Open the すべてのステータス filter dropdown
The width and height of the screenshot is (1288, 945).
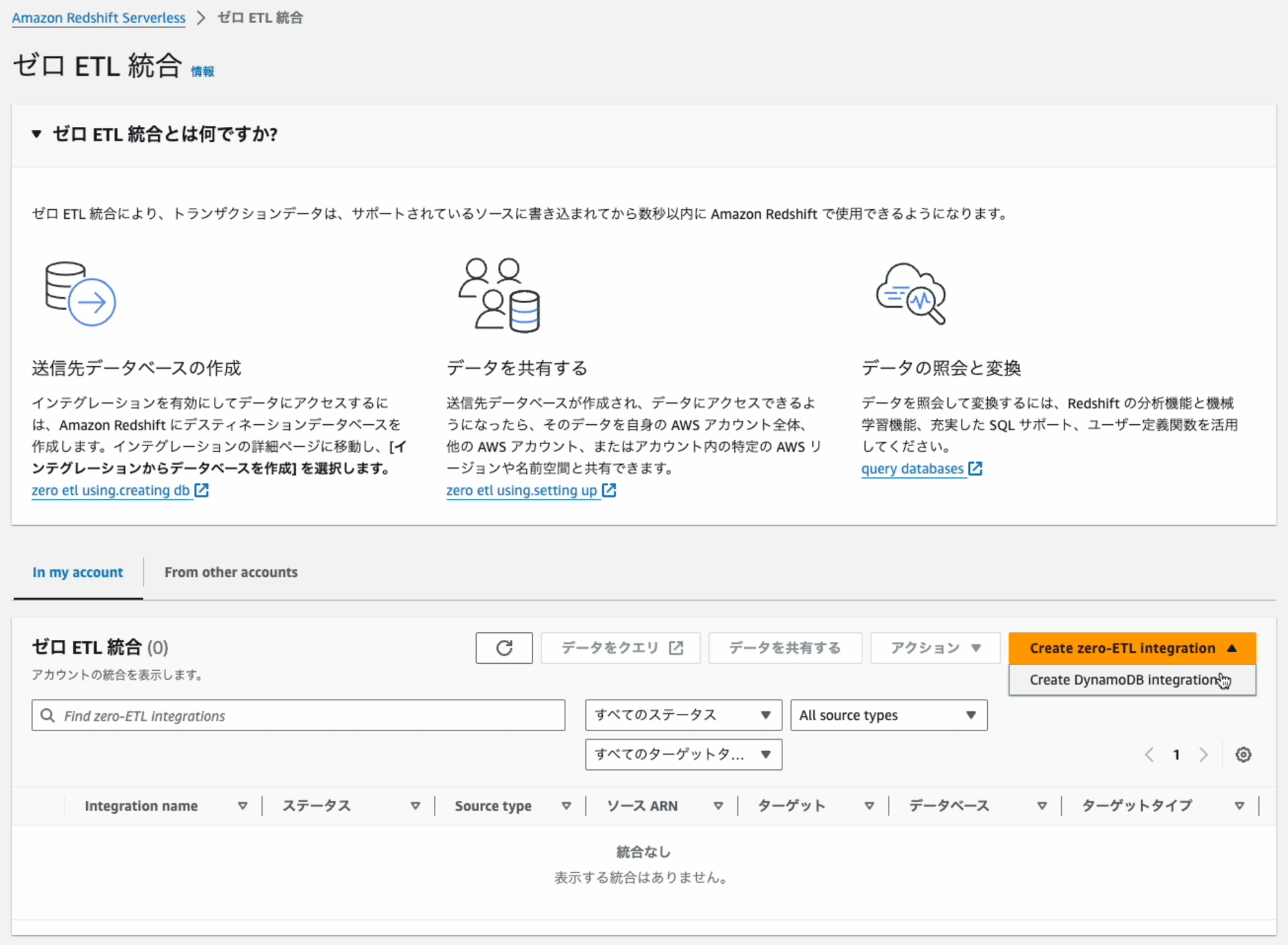(683, 715)
